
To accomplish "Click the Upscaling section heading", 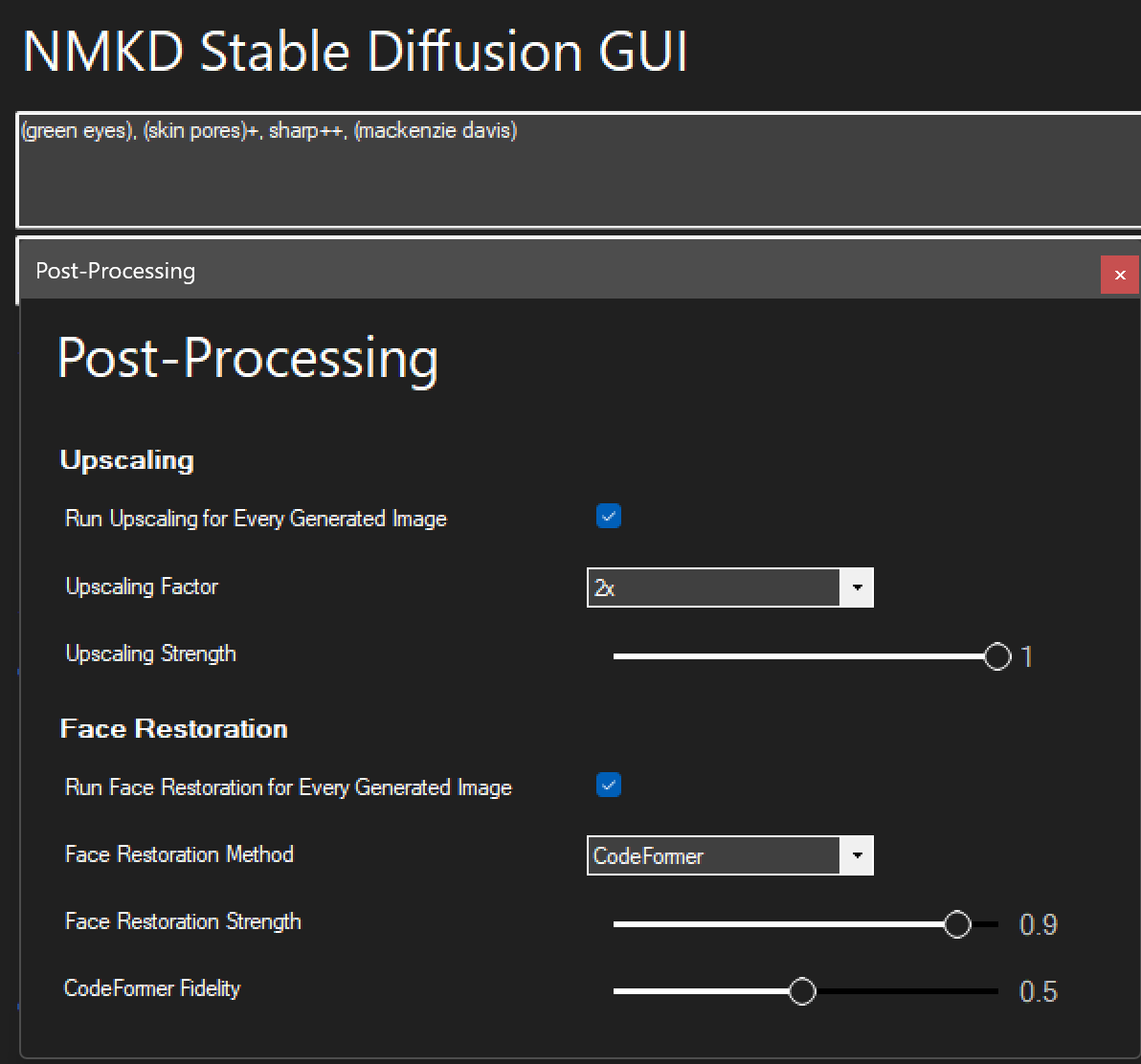I will (x=127, y=460).
